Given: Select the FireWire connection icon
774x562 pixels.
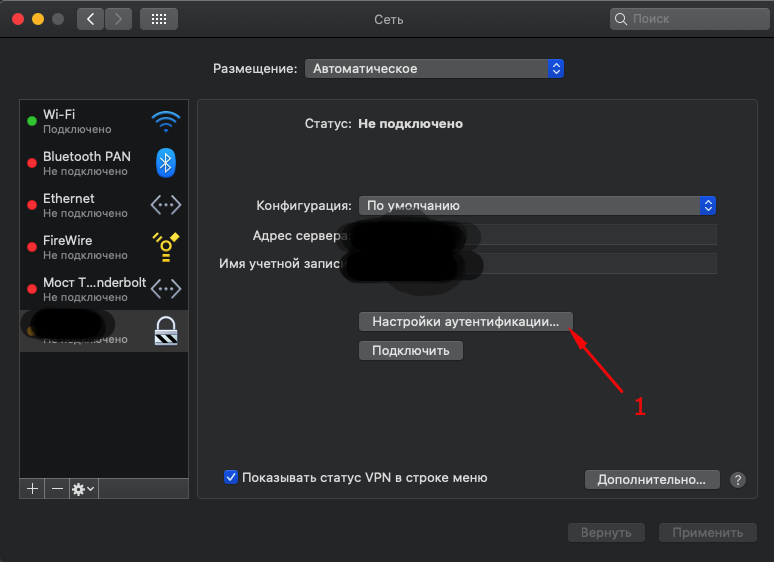Looking at the screenshot, I should [x=165, y=247].
